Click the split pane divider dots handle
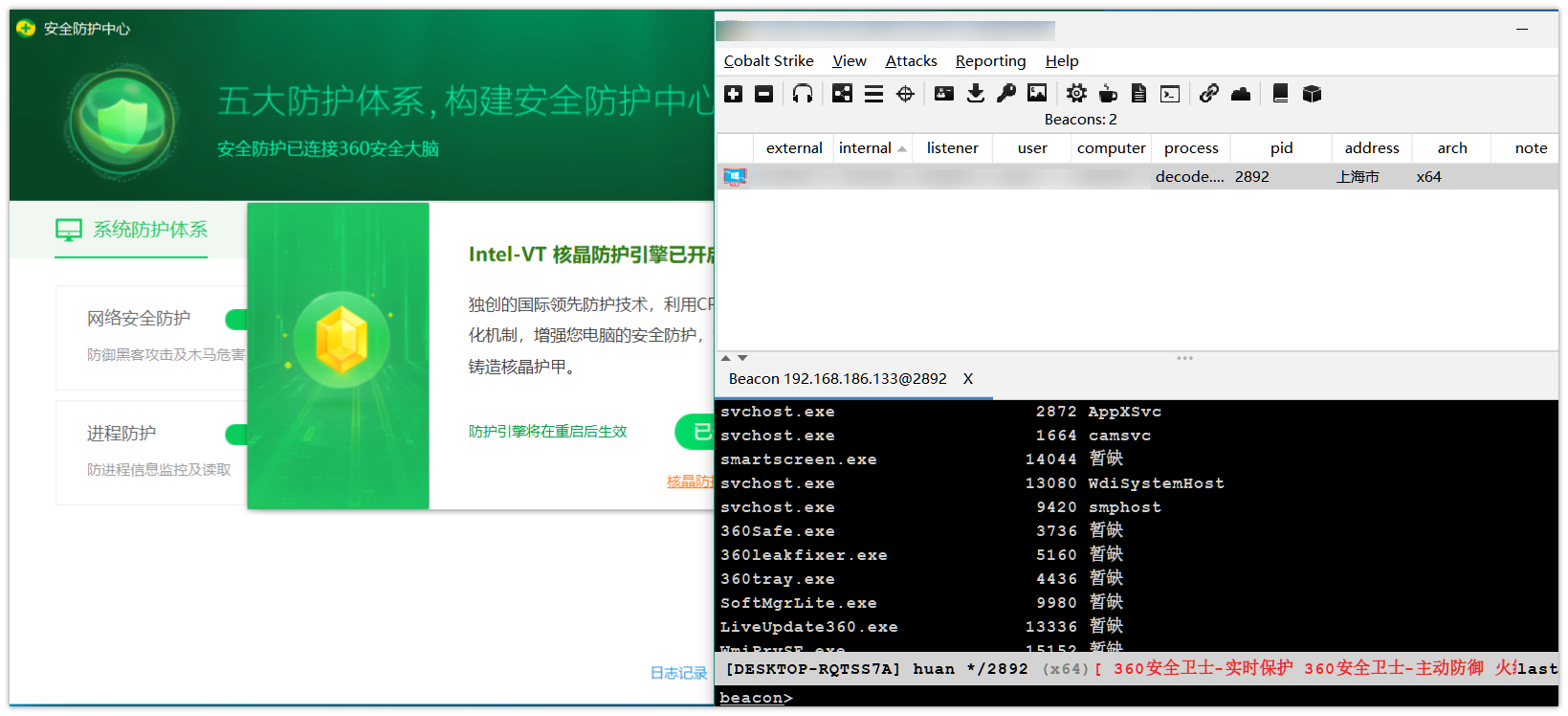This screenshot has height=716, width=1568. (1185, 358)
